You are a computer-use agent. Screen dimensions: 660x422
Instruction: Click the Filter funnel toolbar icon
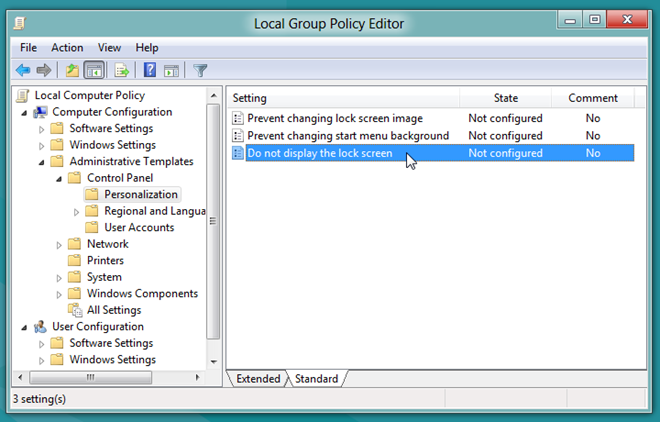click(x=200, y=70)
